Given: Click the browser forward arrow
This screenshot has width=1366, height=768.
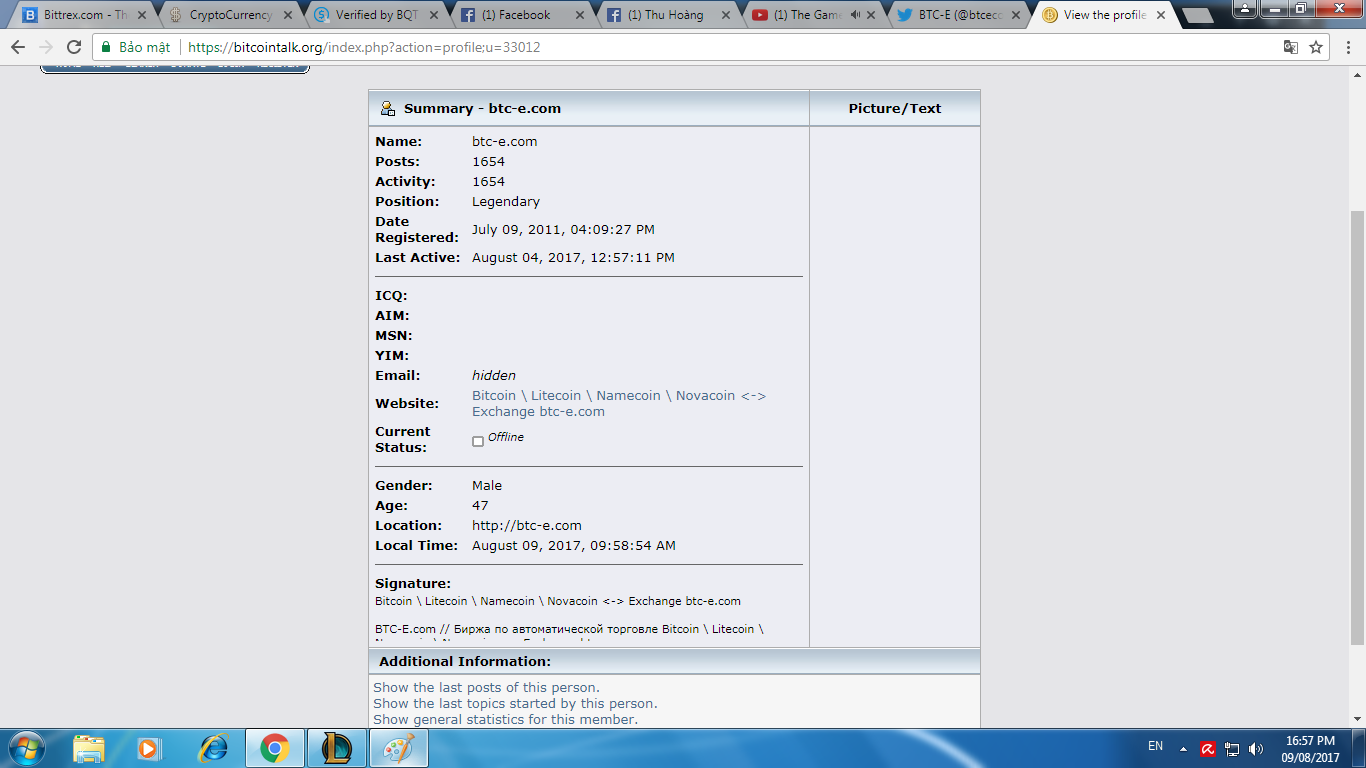Looking at the screenshot, I should [46, 47].
